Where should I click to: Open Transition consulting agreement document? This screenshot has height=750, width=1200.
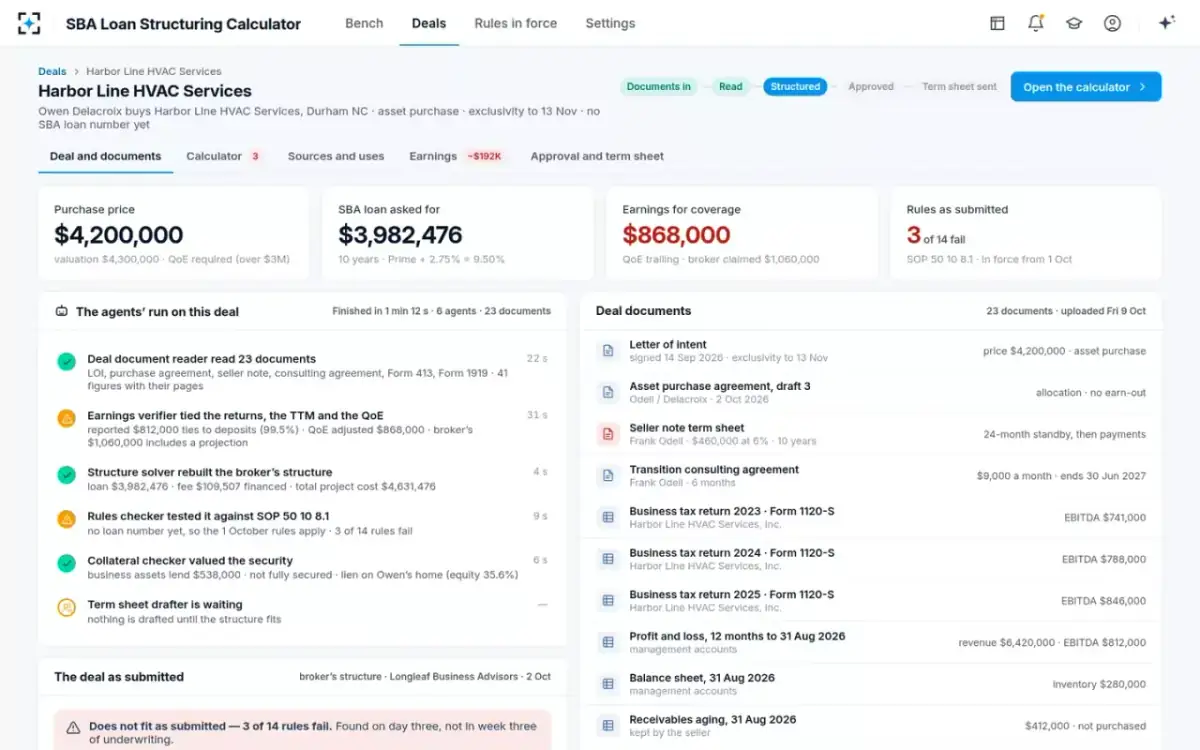[871, 476]
